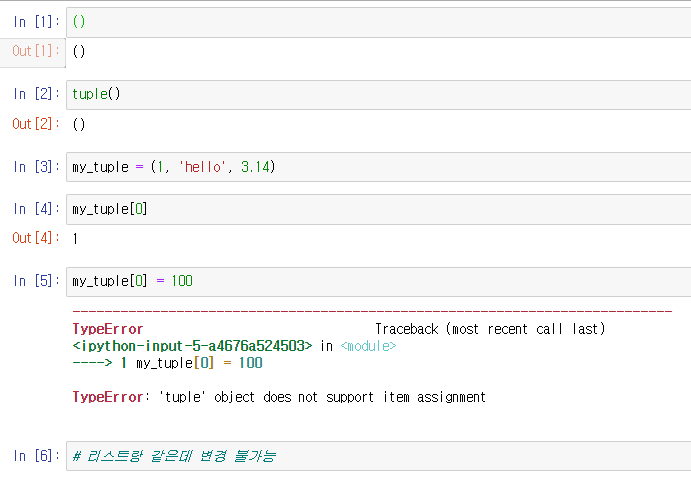This screenshot has height=478, width=691.
Task: Click the Out[2] result ()
Action: (79, 124)
